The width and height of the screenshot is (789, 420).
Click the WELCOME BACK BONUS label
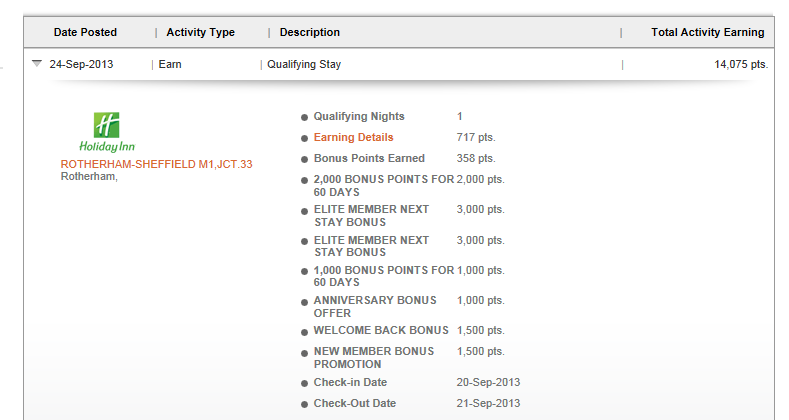(x=381, y=330)
